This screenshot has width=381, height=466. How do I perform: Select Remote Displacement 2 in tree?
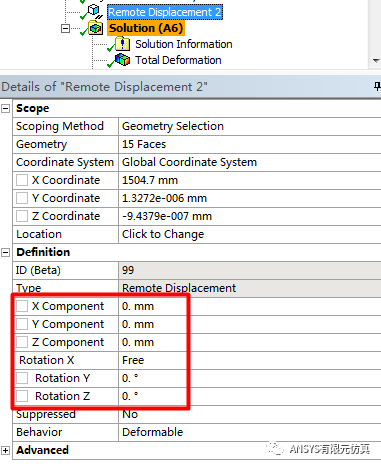pos(165,12)
